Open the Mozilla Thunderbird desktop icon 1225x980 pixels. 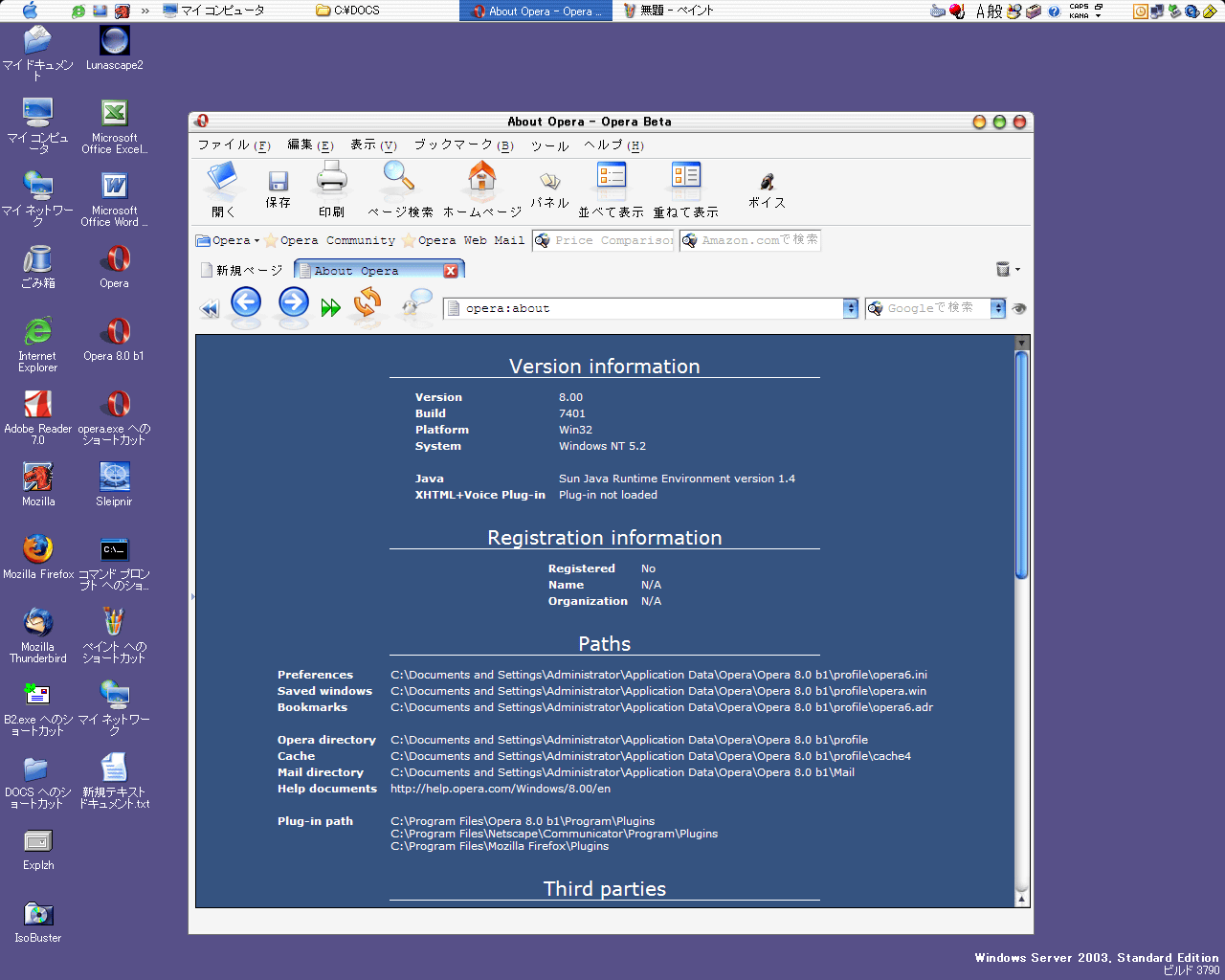pyautogui.click(x=38, y=635)
